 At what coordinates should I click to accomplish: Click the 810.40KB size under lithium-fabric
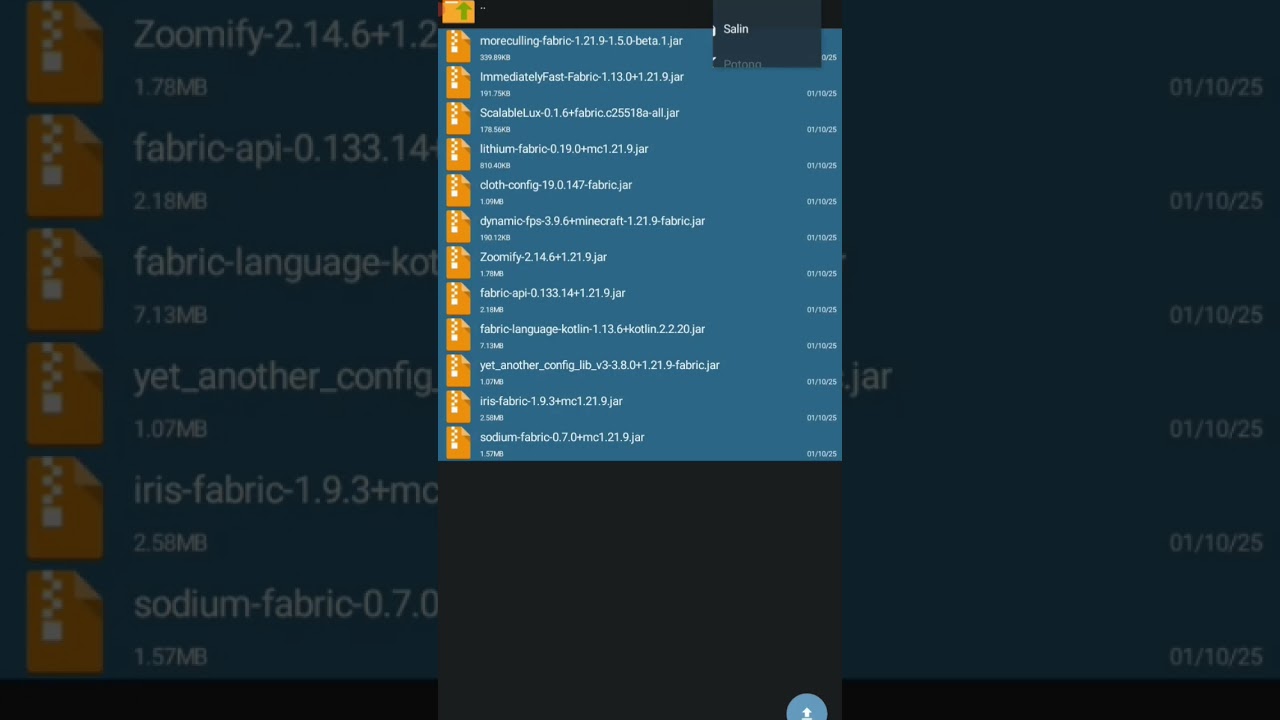[495, 166]
